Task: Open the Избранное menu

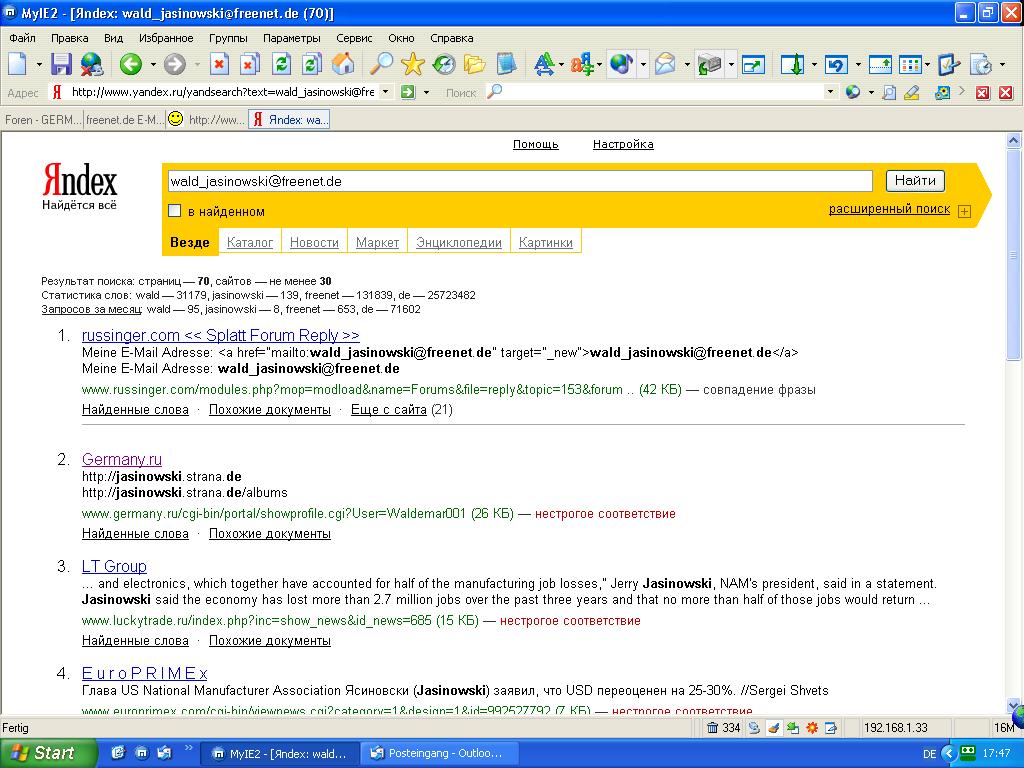Action: click(166, 38)
